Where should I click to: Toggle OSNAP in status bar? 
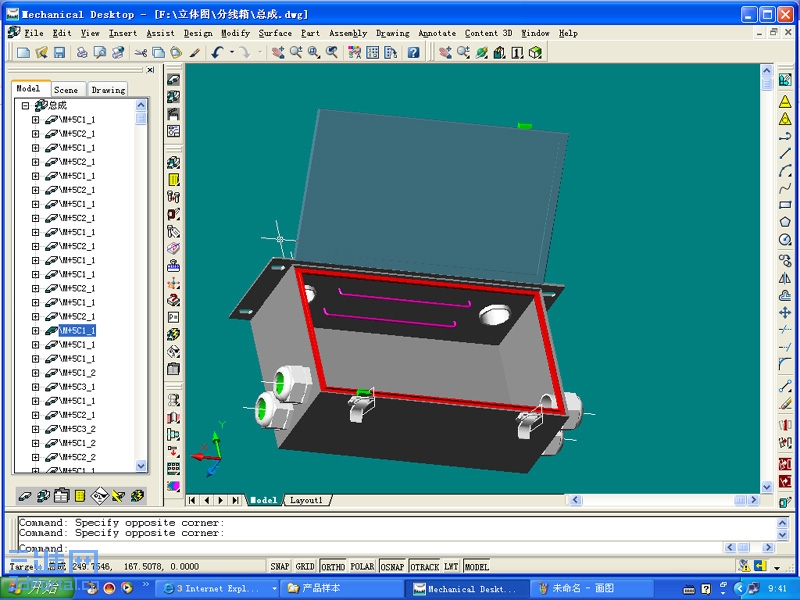coord(392,566)
